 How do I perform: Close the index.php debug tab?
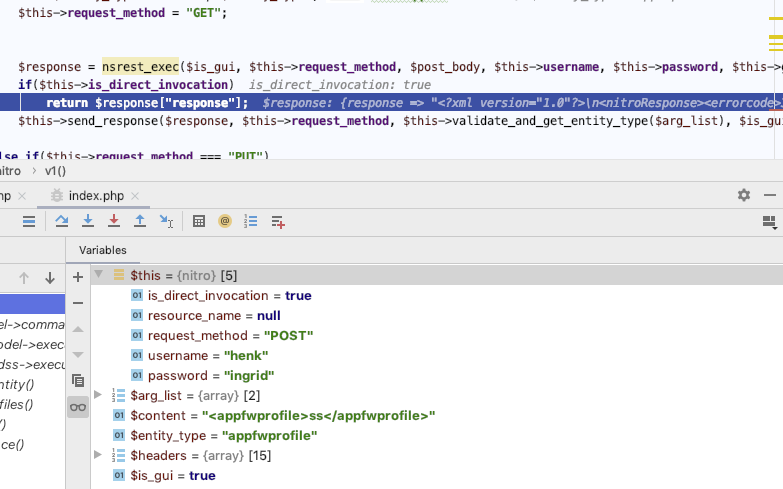(134, 196)
